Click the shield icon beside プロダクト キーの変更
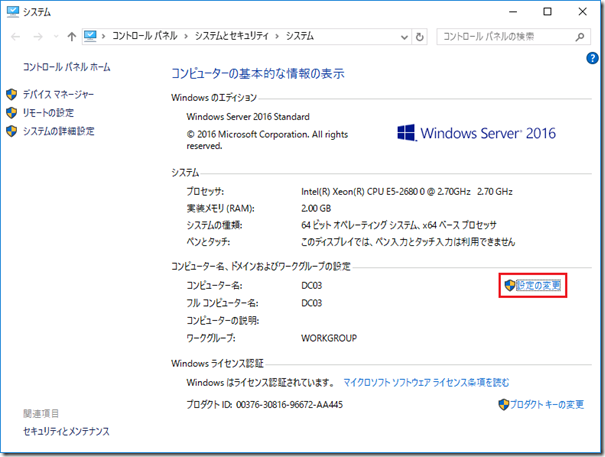The height and width of the screenshot is (457, 605). coord(503,405)
